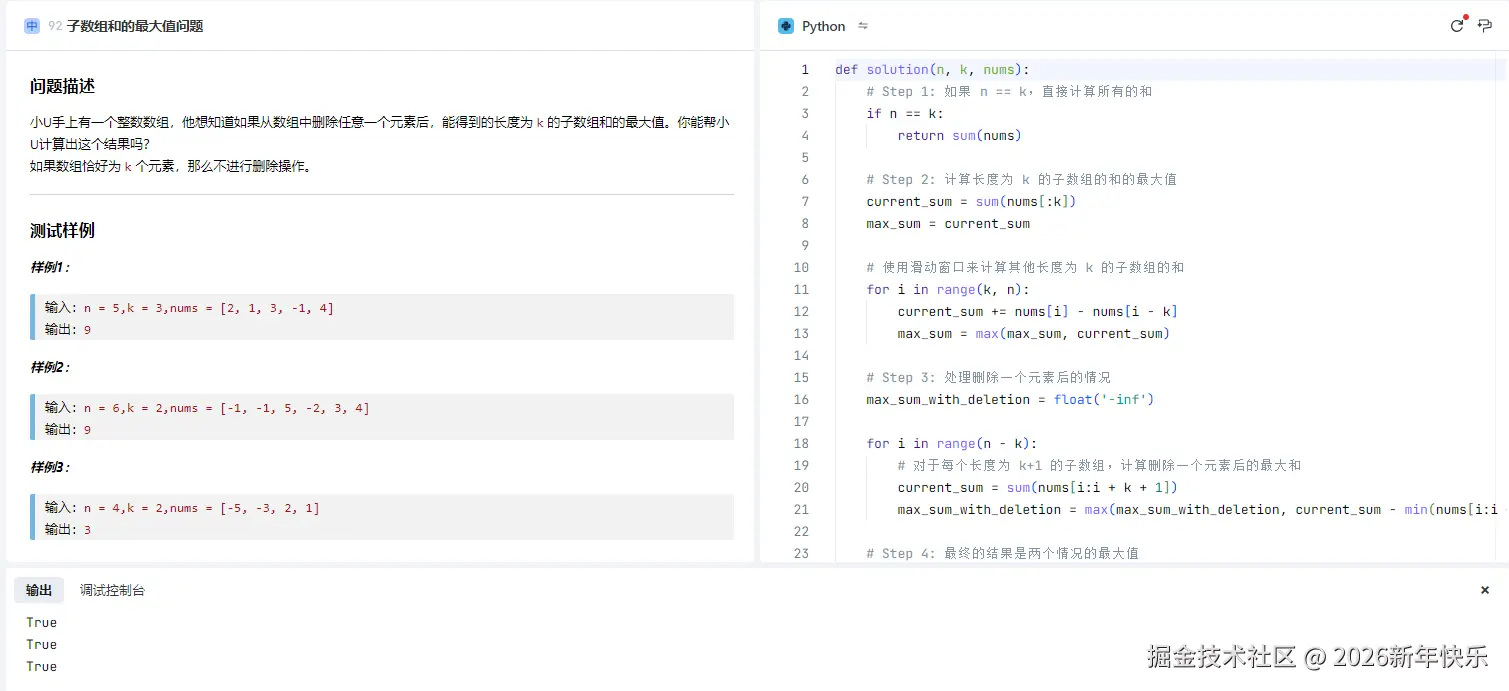Click the first True result in output console

(x=41, y=622)
